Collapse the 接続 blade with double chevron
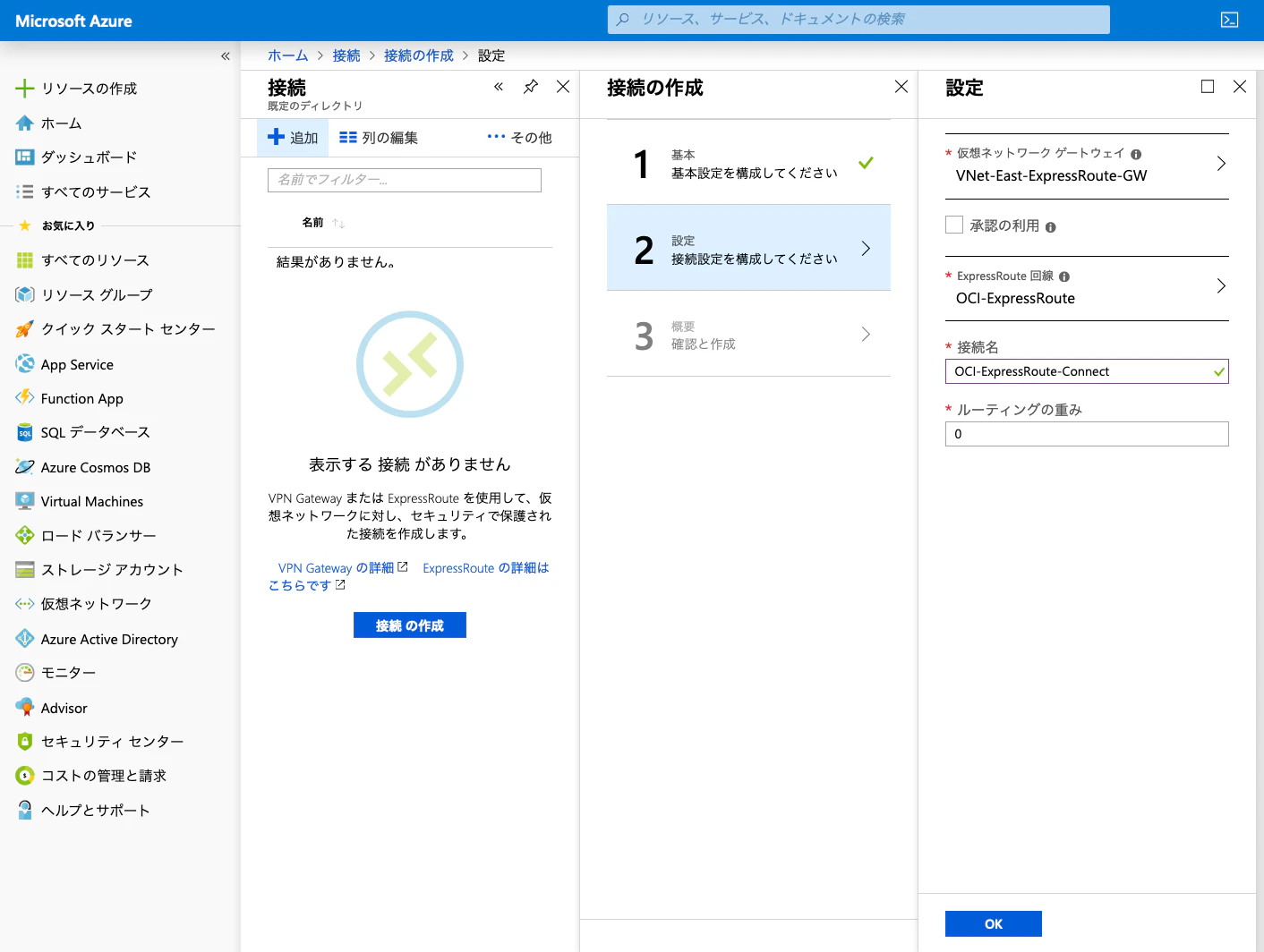The image size is (1264, 952). coord(499,87)
